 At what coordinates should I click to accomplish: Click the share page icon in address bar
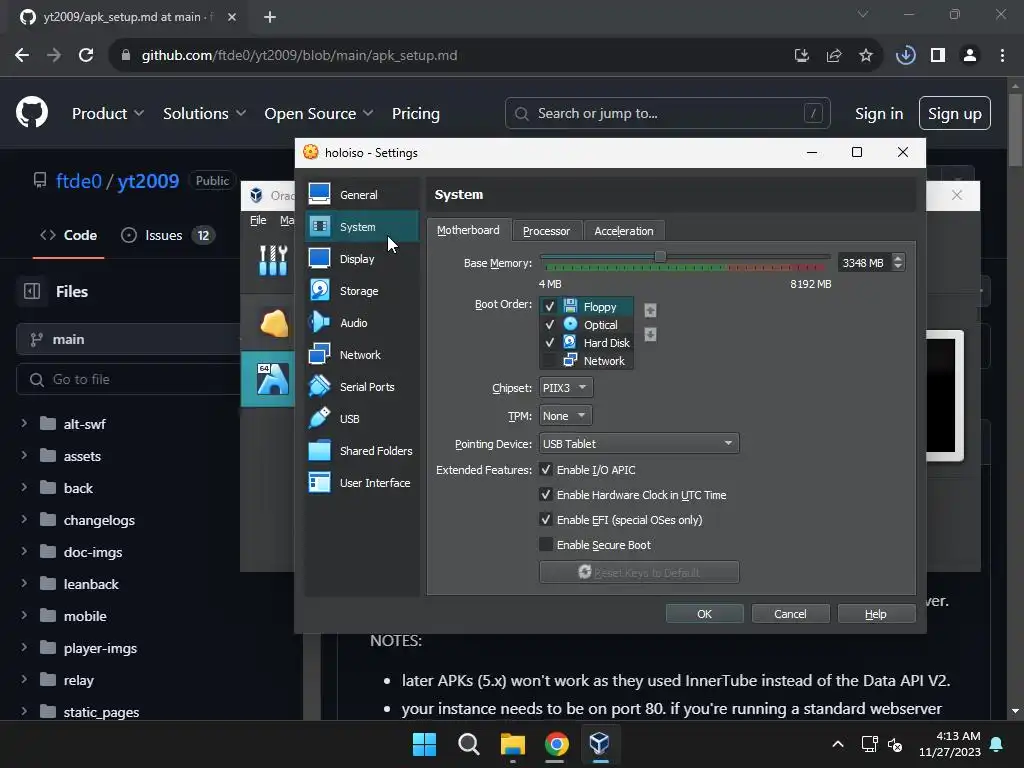[x=834, y=56]
